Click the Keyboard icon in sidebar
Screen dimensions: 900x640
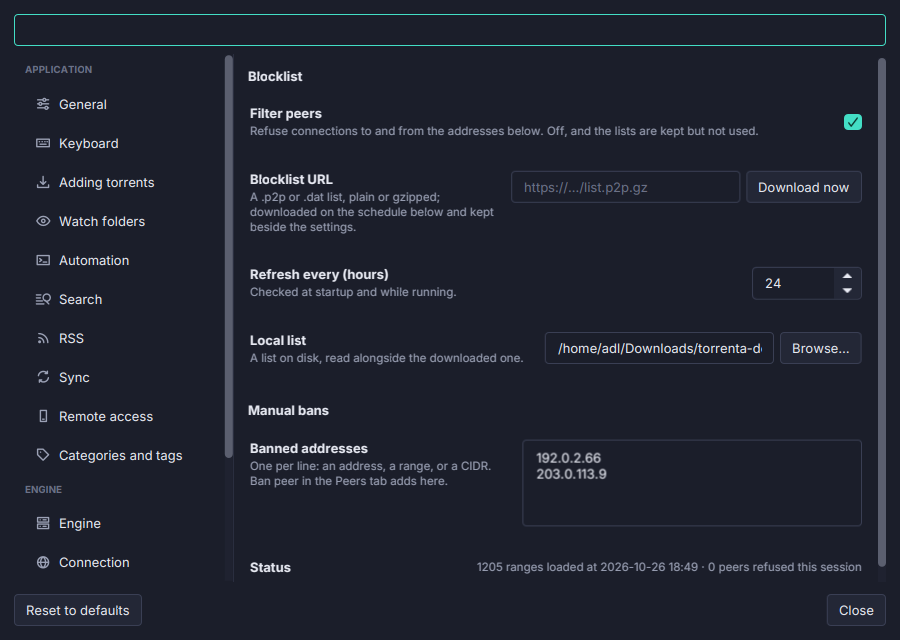point(43,143)
